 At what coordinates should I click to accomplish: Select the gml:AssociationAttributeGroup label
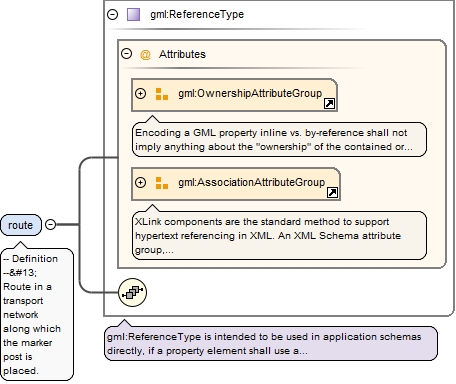[251, 182]
